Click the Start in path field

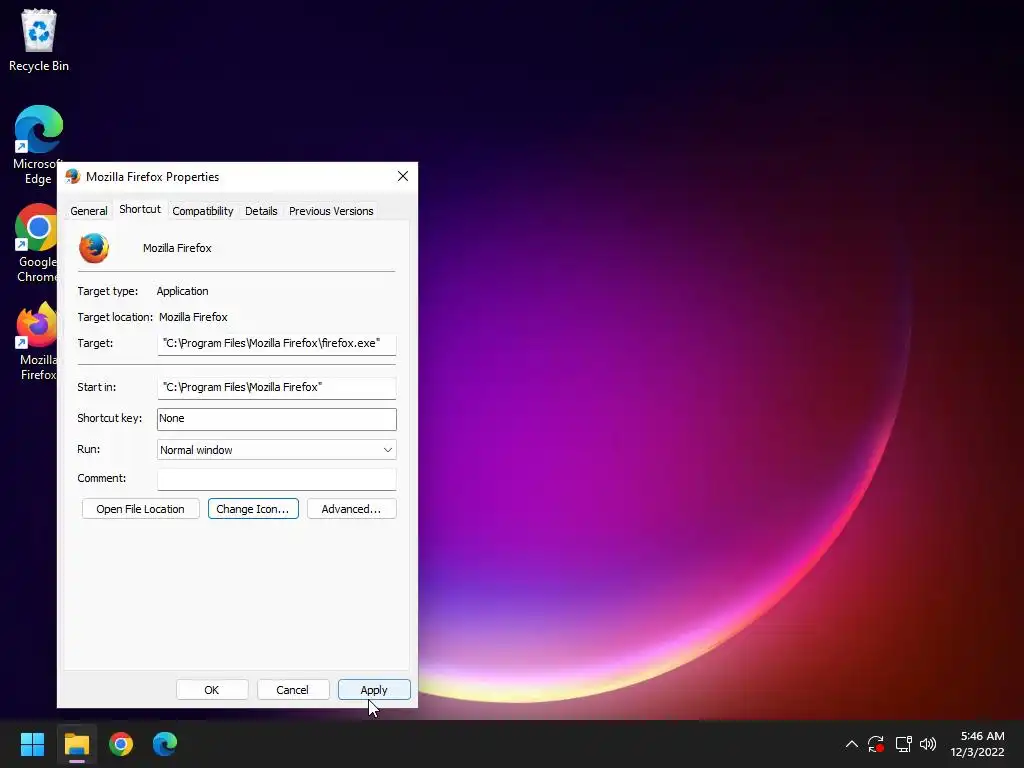277,387
